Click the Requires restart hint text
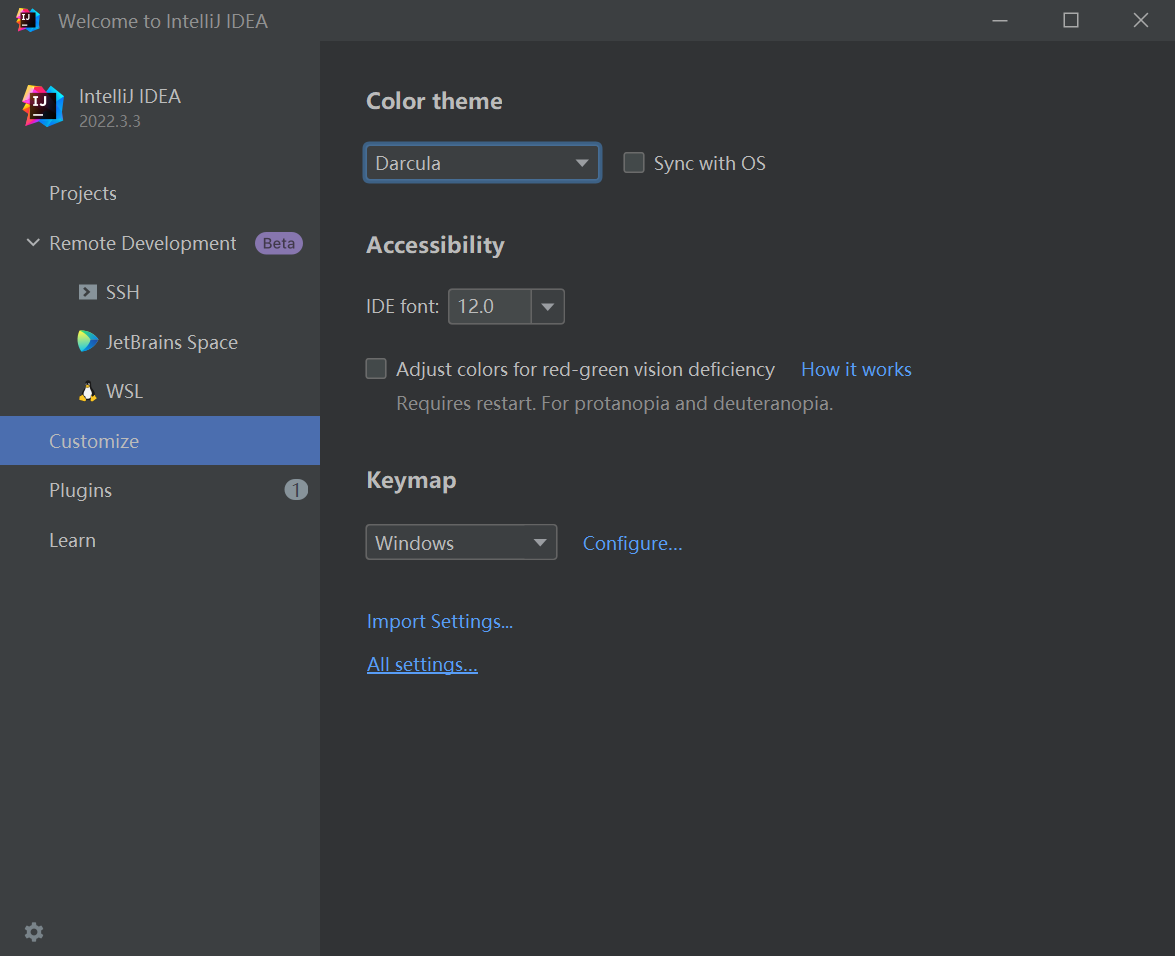 614,403
